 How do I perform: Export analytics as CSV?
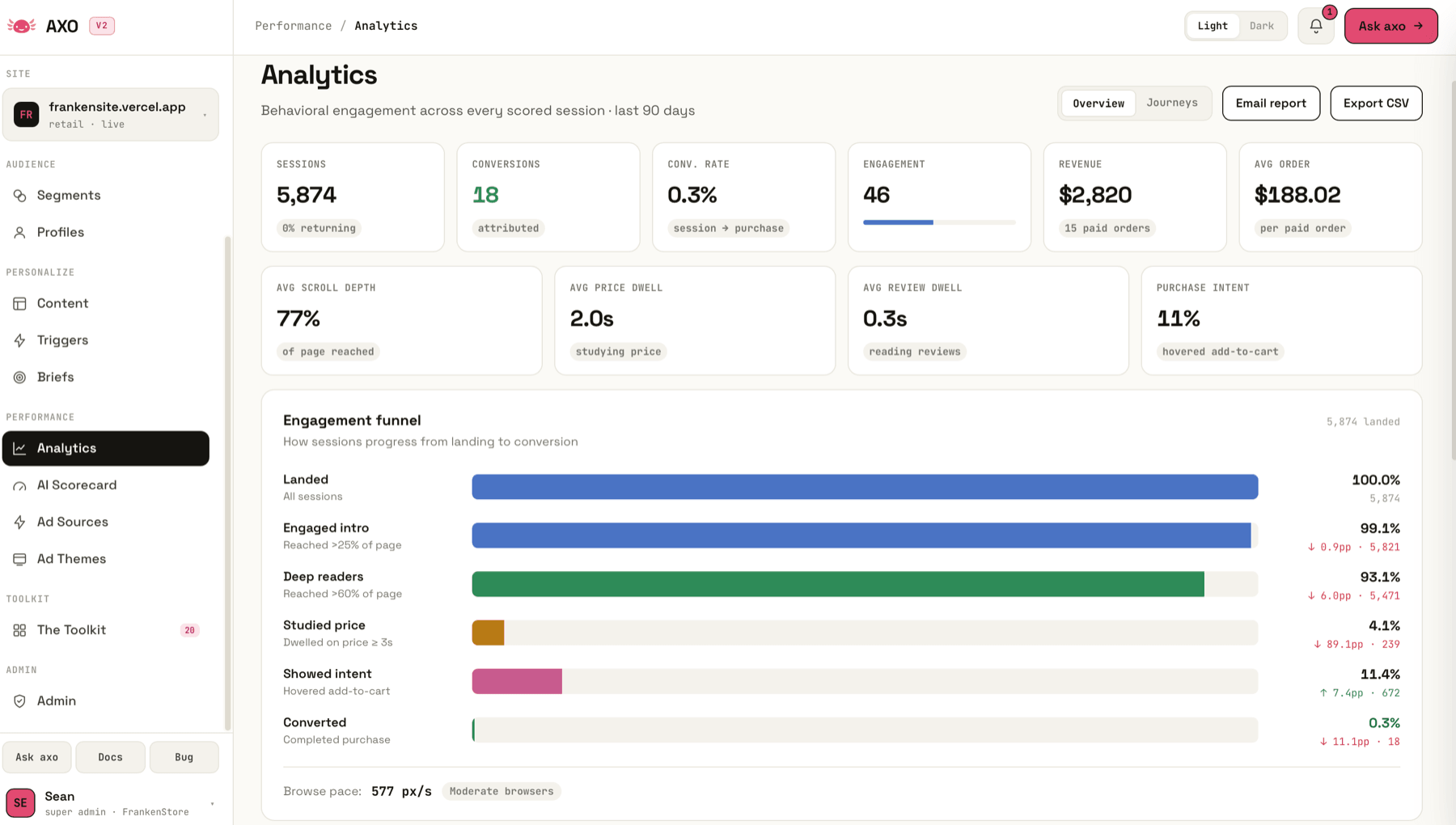tap(1376, 104)
